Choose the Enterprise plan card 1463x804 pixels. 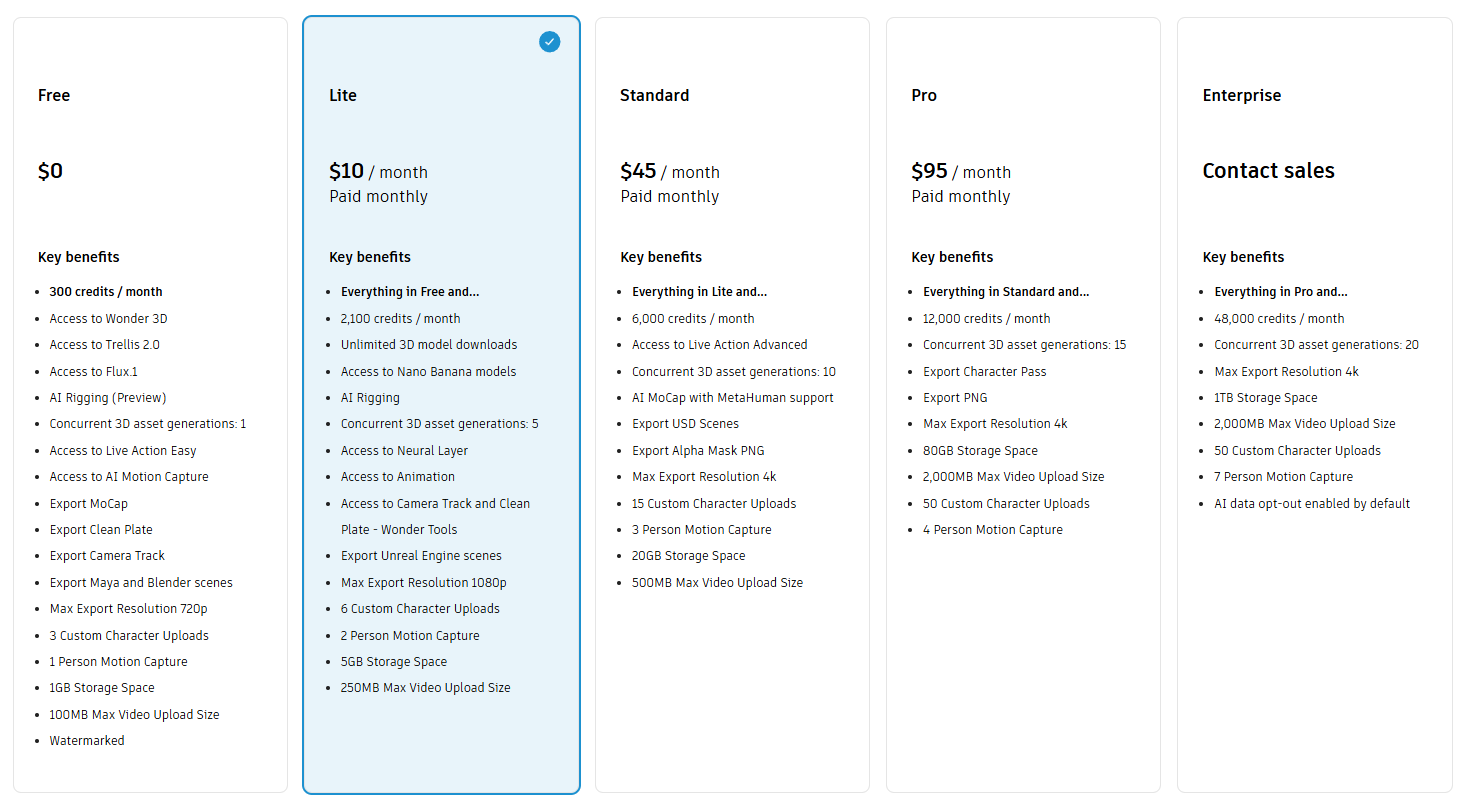click(x=1314, y=405)
